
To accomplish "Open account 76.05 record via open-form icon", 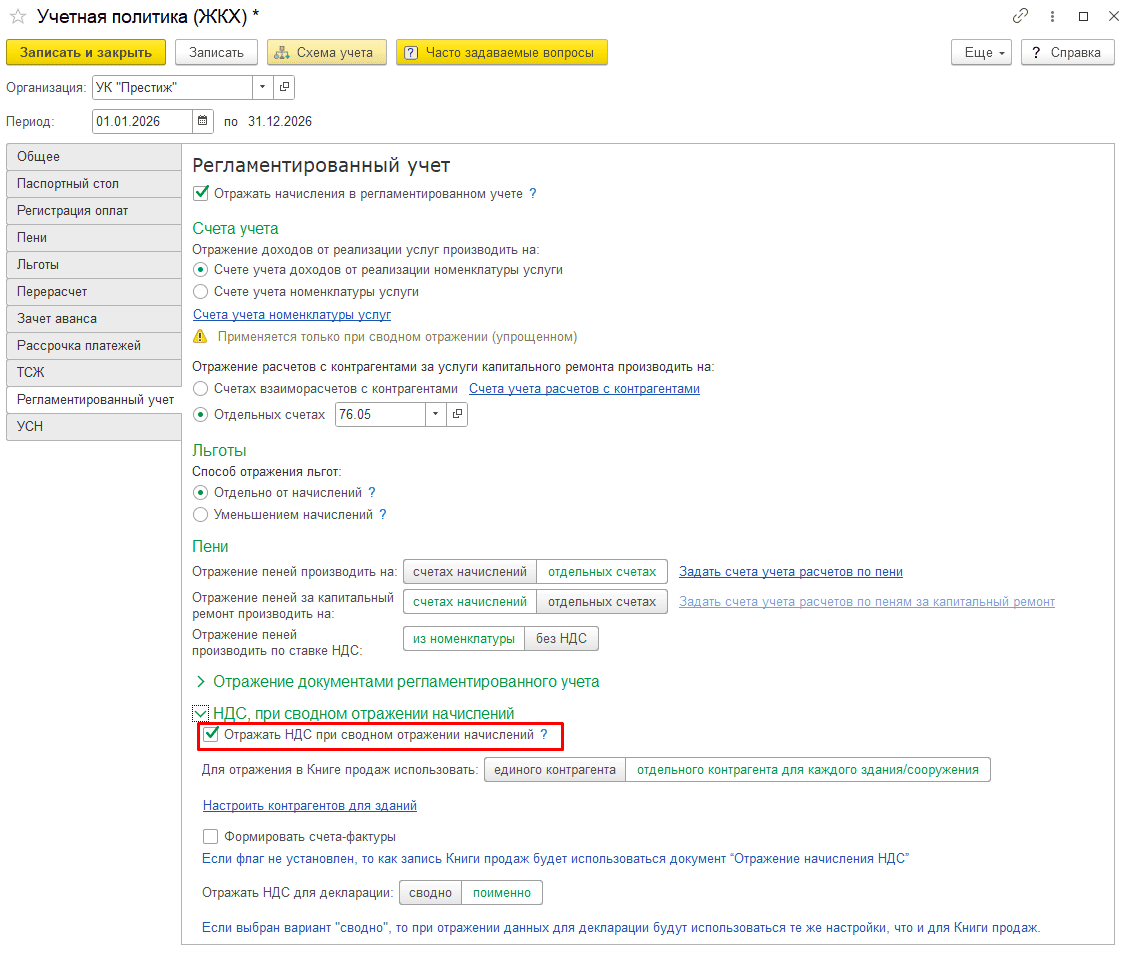I will click(x=457, y=414).
